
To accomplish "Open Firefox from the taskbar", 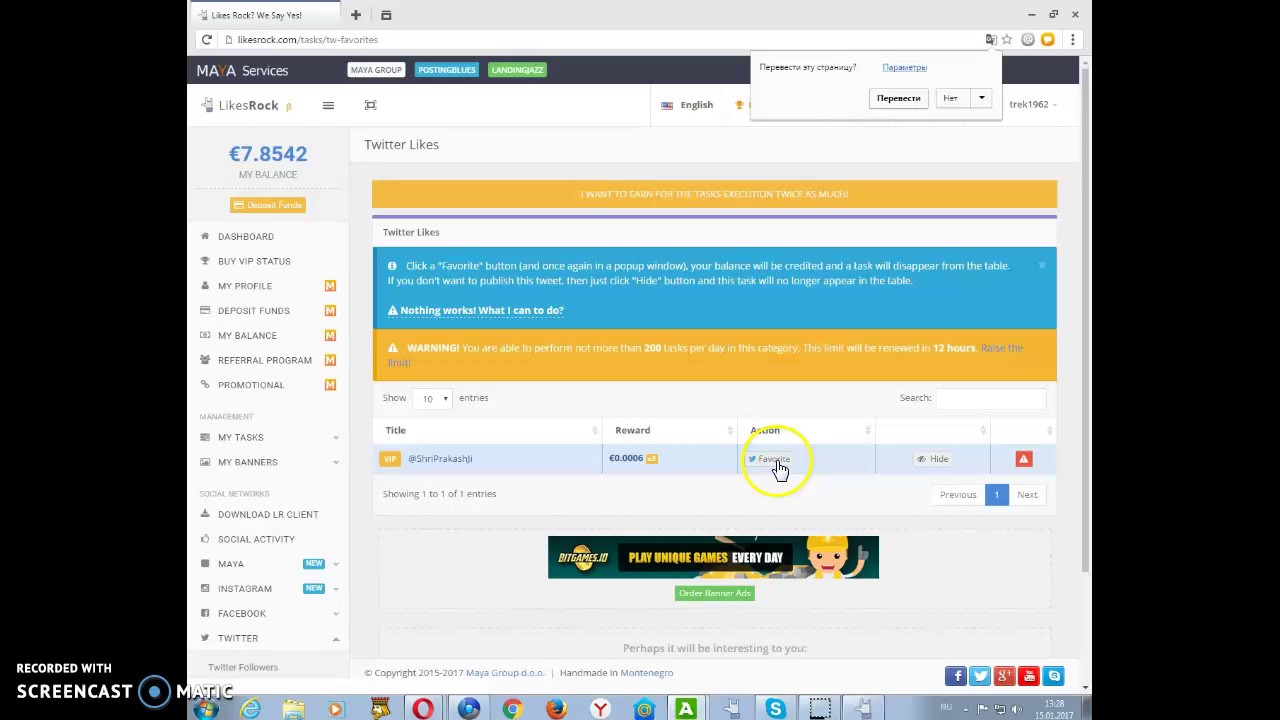I will click(x=555, y=709).
